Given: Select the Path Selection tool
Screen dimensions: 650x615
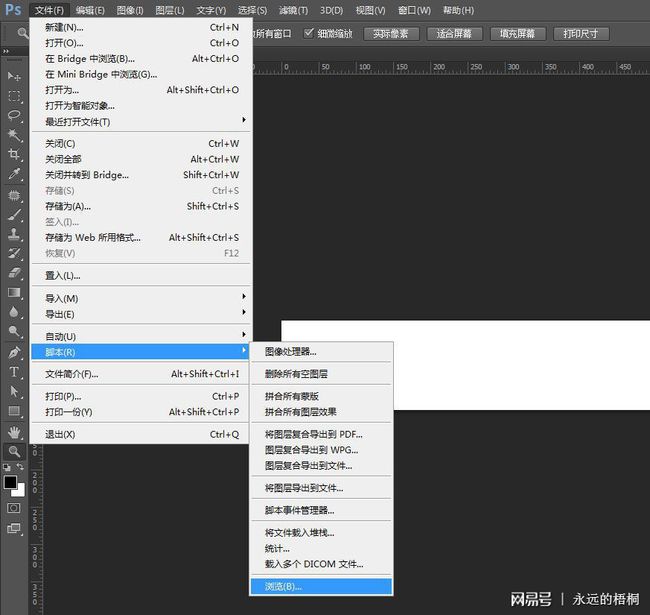Looking at the screenshot, I should pyautogui.click(x=14, y=392).
